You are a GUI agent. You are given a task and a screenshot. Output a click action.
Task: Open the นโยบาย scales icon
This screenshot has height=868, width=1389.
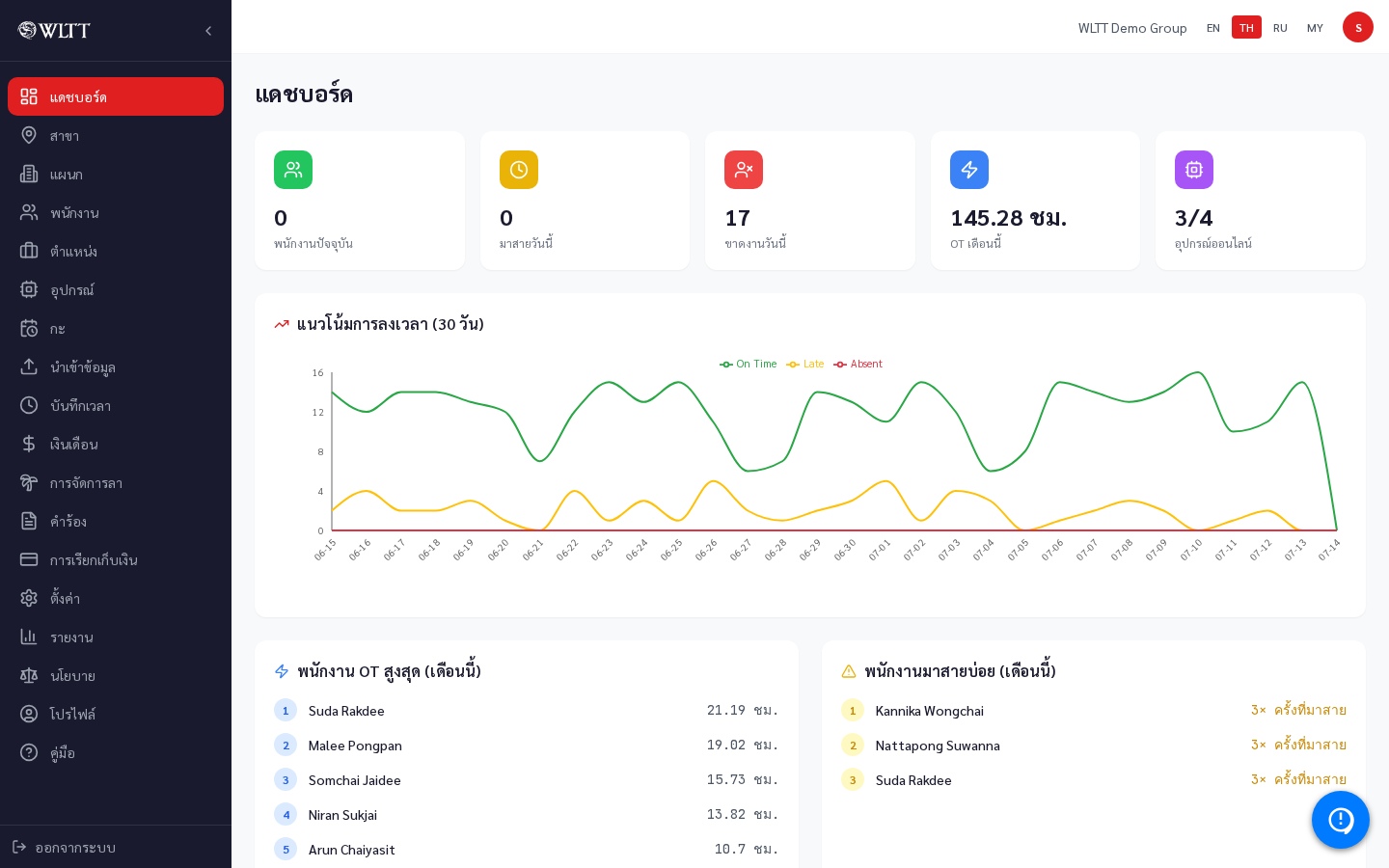click(29, 675)
